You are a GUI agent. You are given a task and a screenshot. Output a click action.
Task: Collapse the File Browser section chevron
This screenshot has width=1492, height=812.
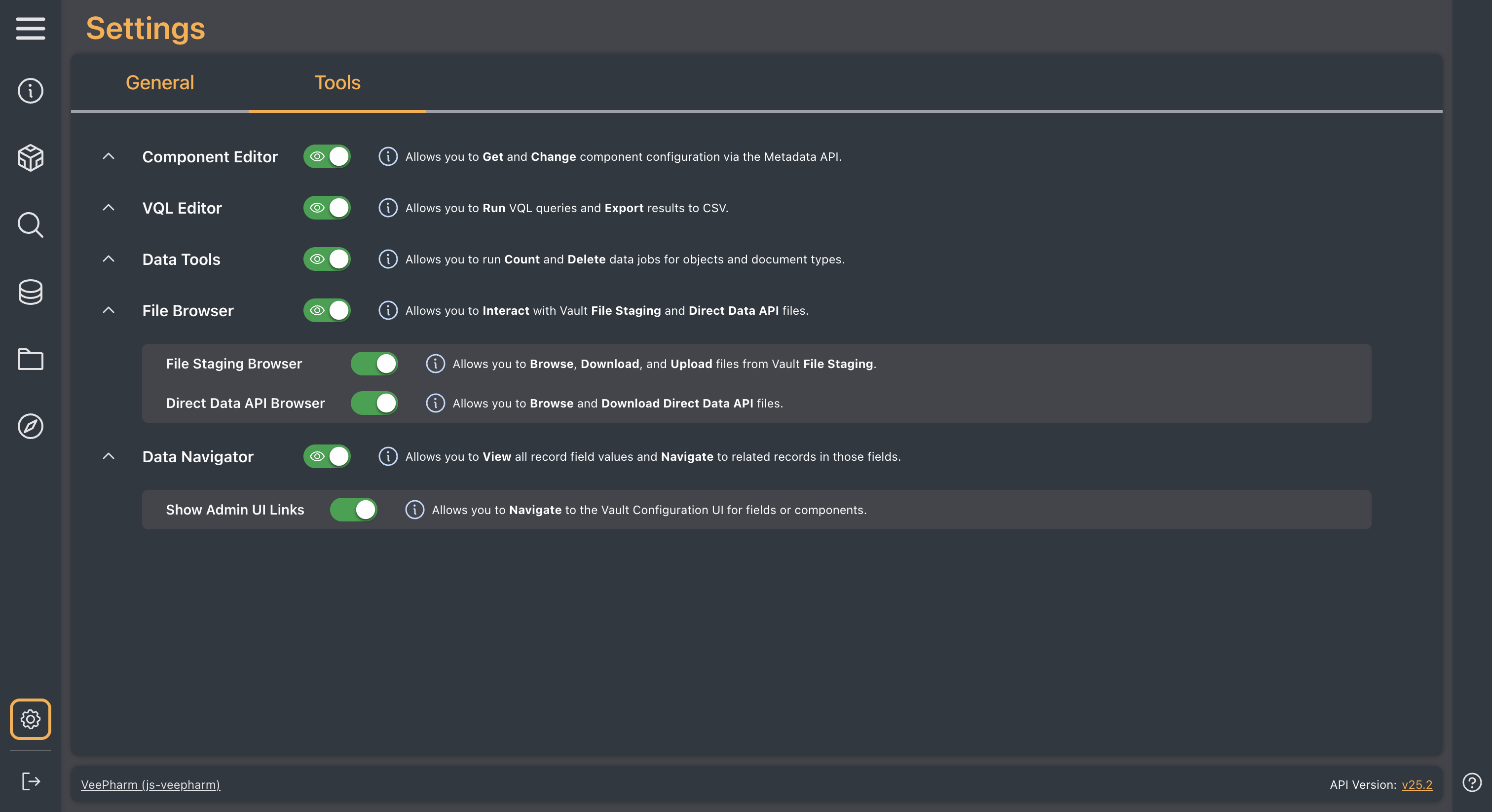tap(109, 310)
